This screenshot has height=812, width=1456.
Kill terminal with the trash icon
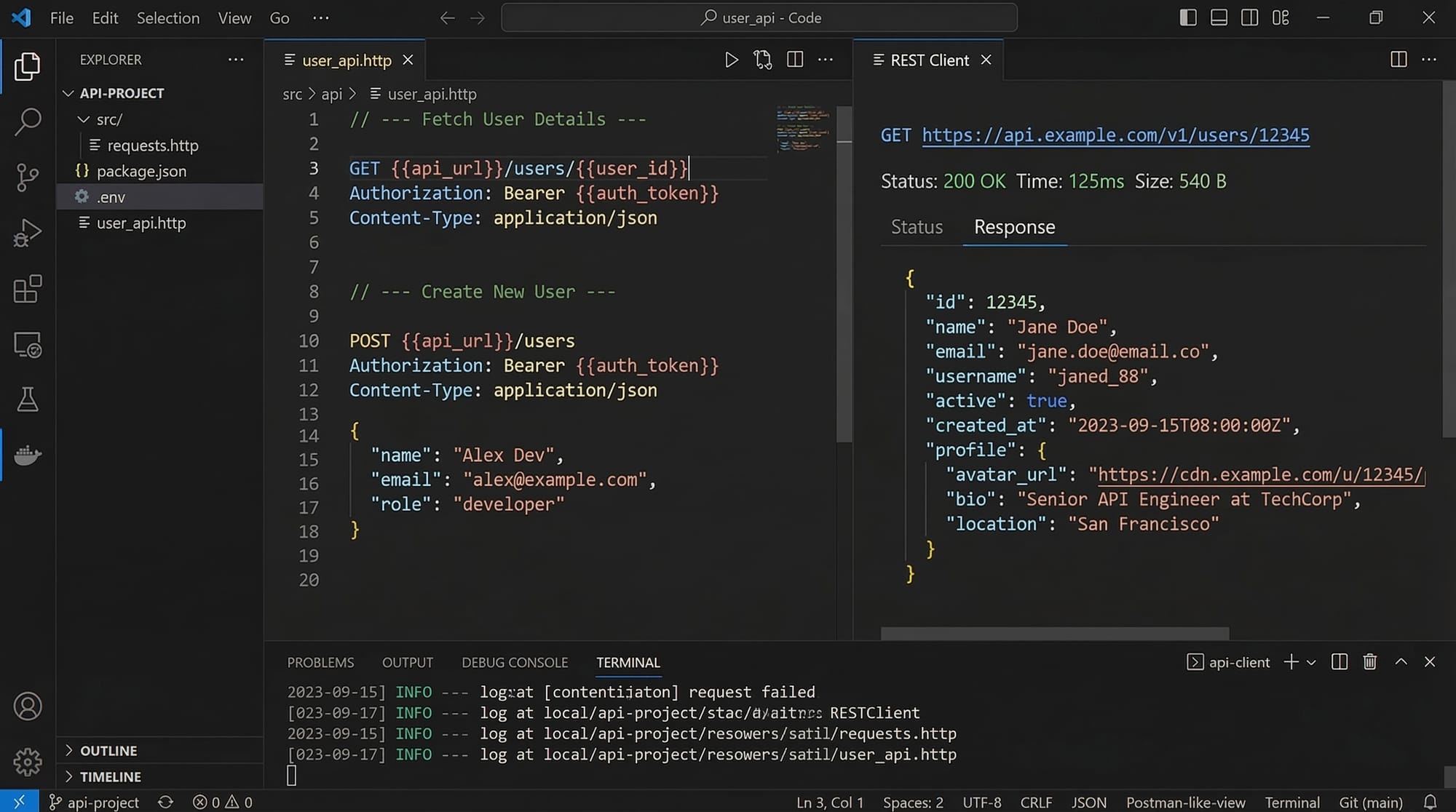coord(1369,661)
